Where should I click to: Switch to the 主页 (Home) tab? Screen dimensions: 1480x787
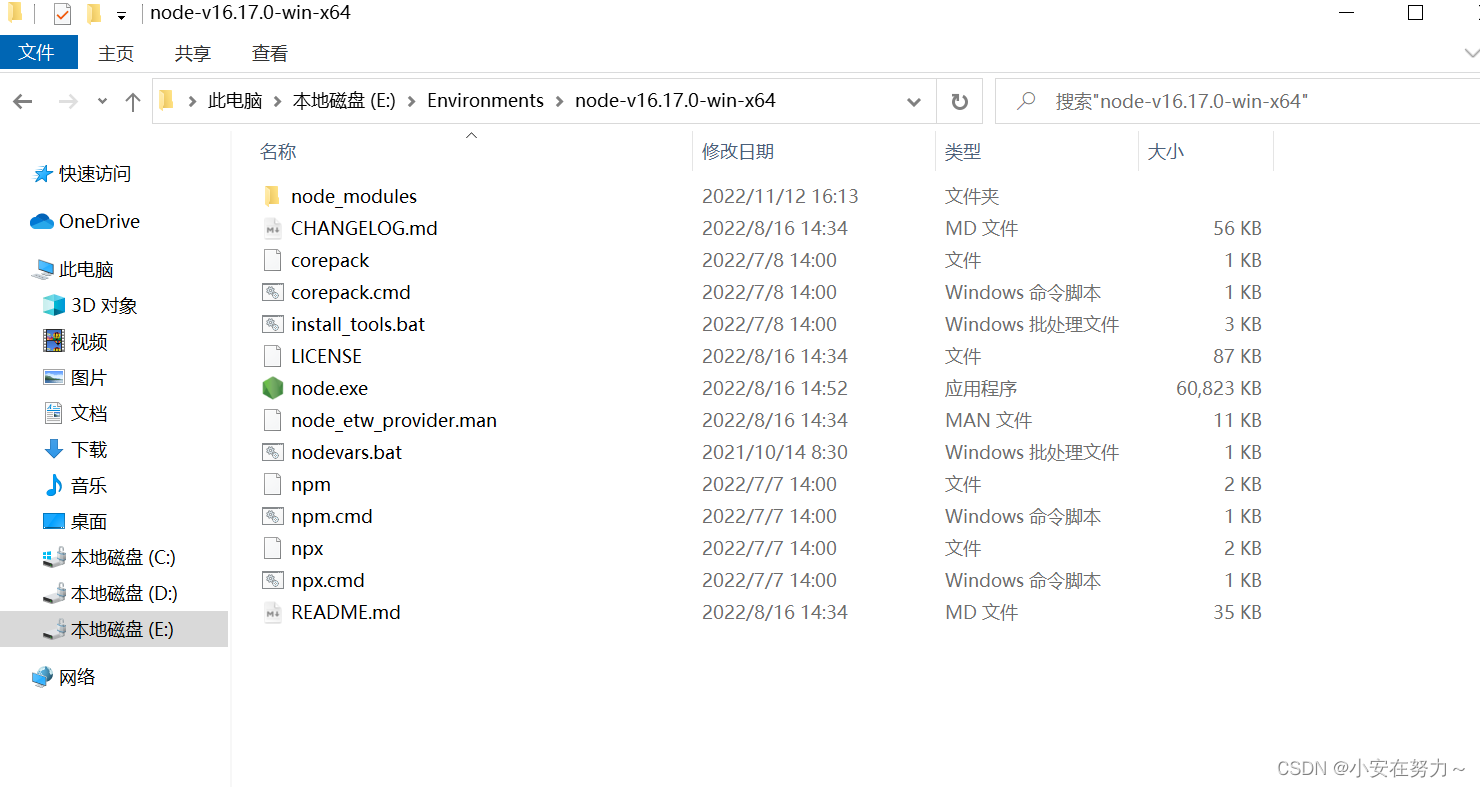(x=116, y=54)
